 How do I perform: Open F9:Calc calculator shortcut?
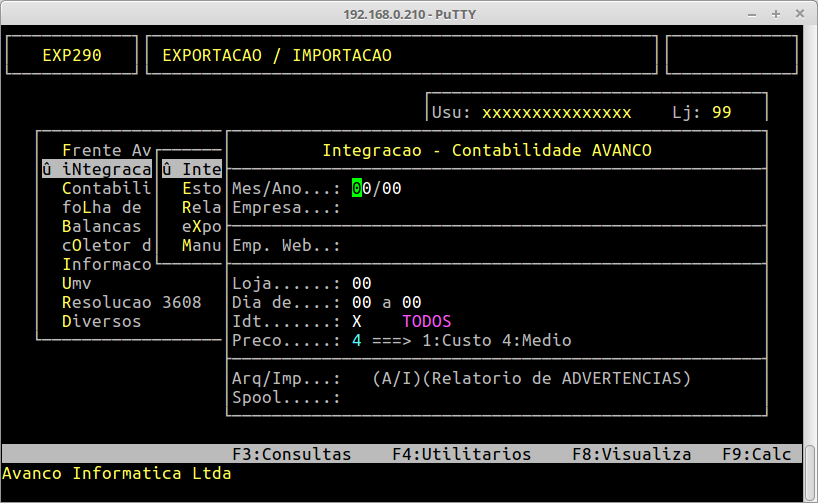point(756,454)
